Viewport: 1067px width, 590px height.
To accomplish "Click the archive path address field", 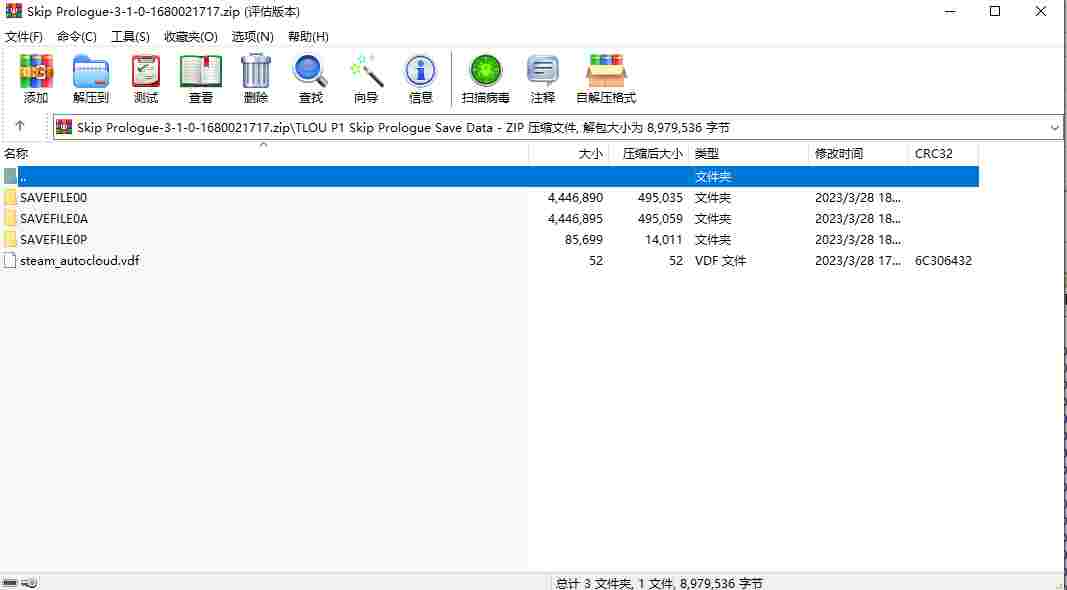I will pos(558,127).
